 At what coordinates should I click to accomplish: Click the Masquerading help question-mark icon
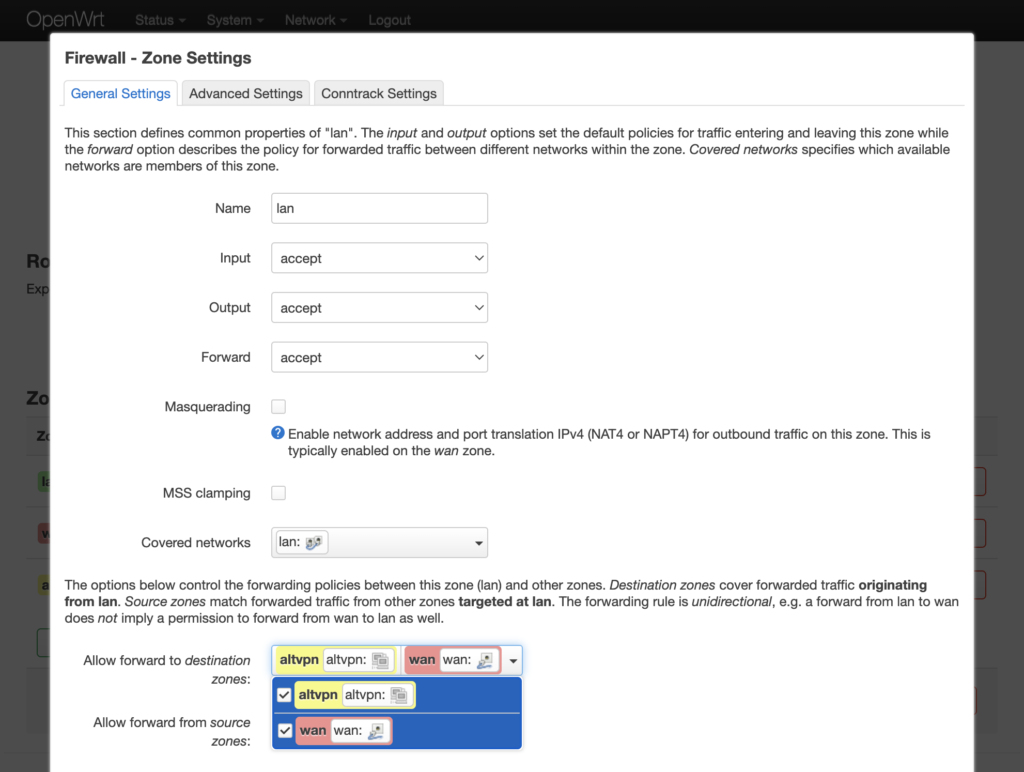coord(278,434)
